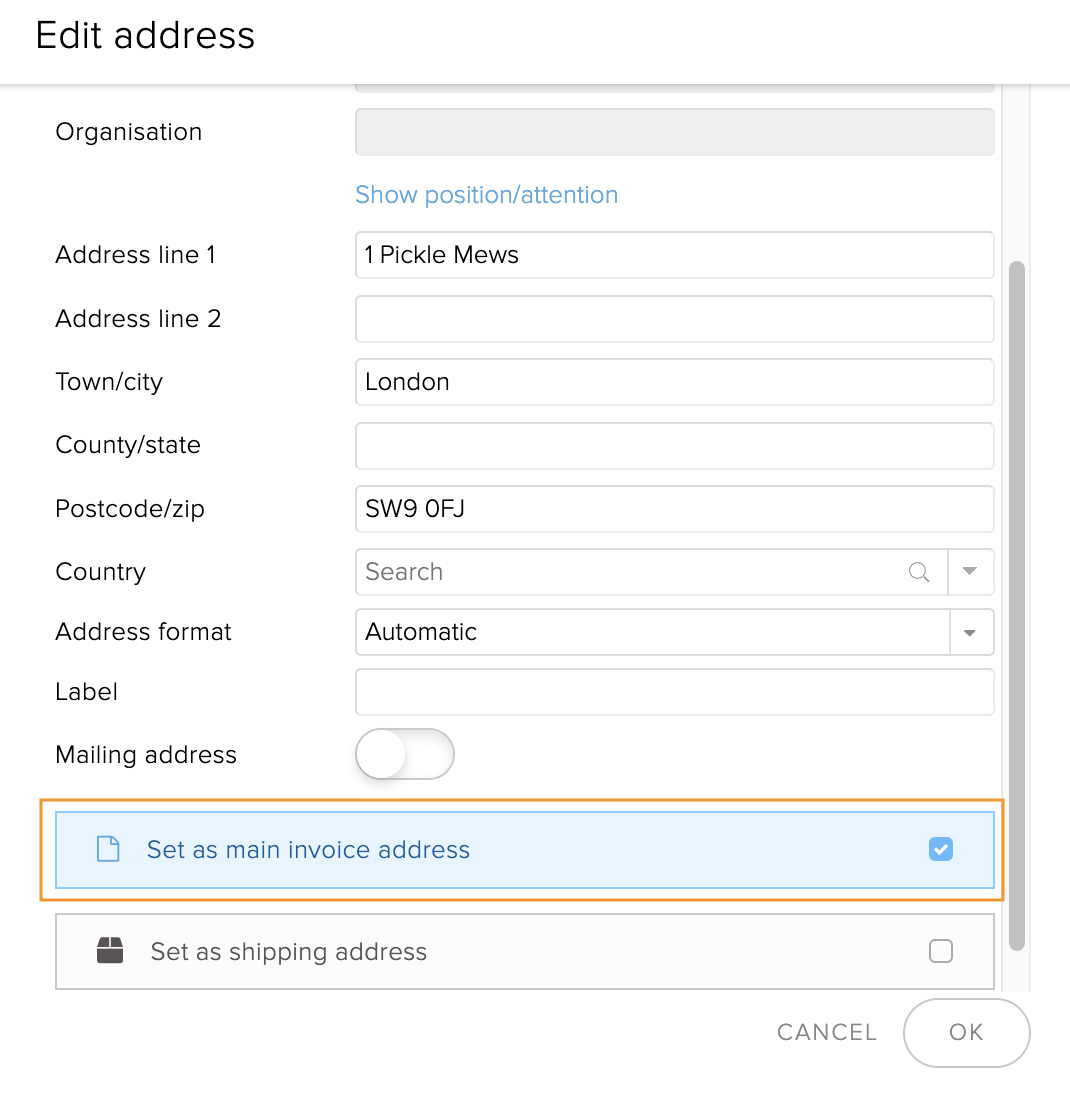The image size is (1070, 1098).
Task: Click the Town/city field containing London
Action: click(x=674, y=382)
